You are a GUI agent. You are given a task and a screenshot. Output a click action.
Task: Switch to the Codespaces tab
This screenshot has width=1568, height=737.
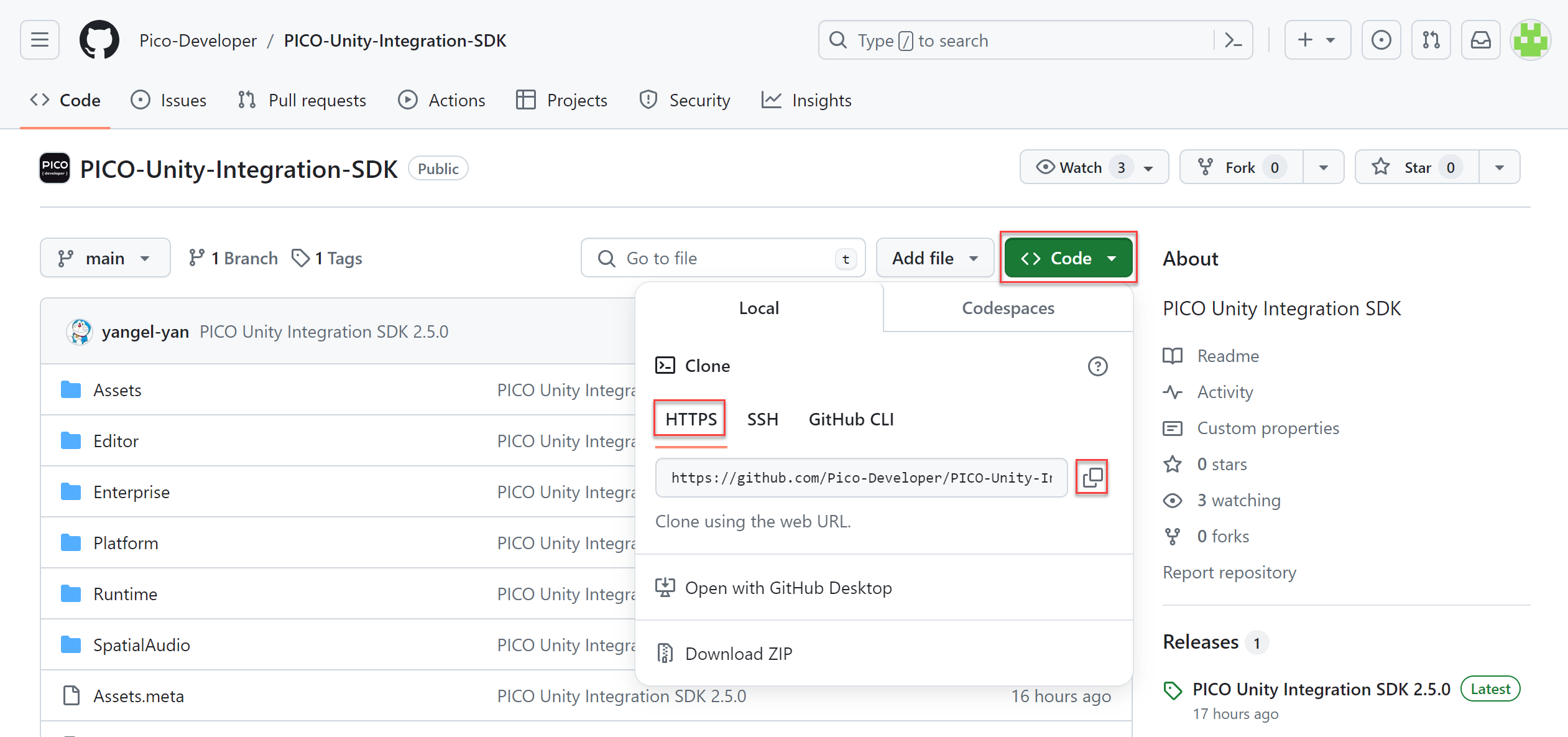[x=1008, y=308]
